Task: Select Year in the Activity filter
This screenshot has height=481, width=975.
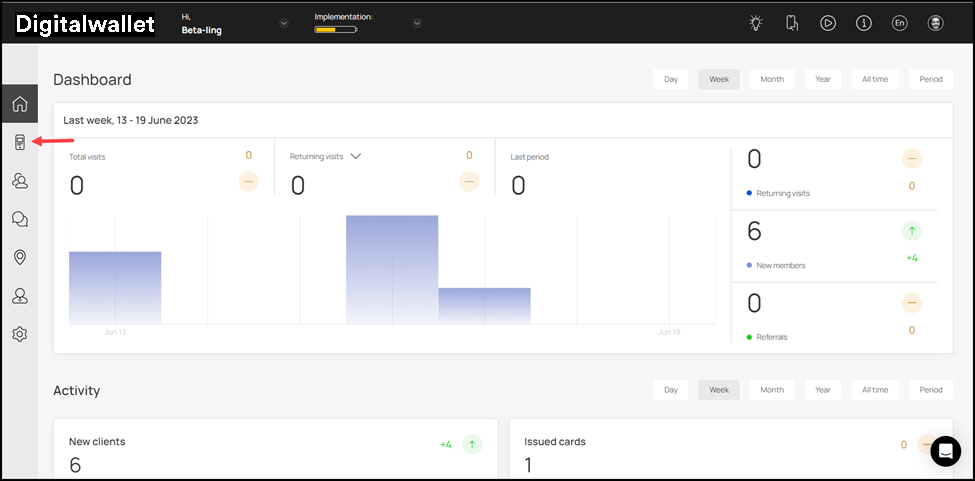Action: coord(822,390)
